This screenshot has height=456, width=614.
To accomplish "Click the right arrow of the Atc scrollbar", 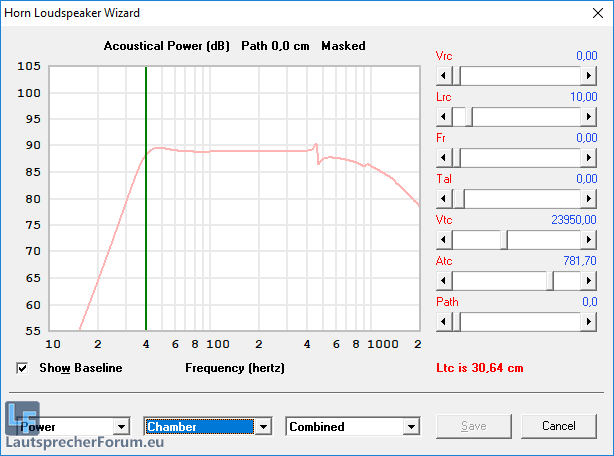I will coord(588,280).
